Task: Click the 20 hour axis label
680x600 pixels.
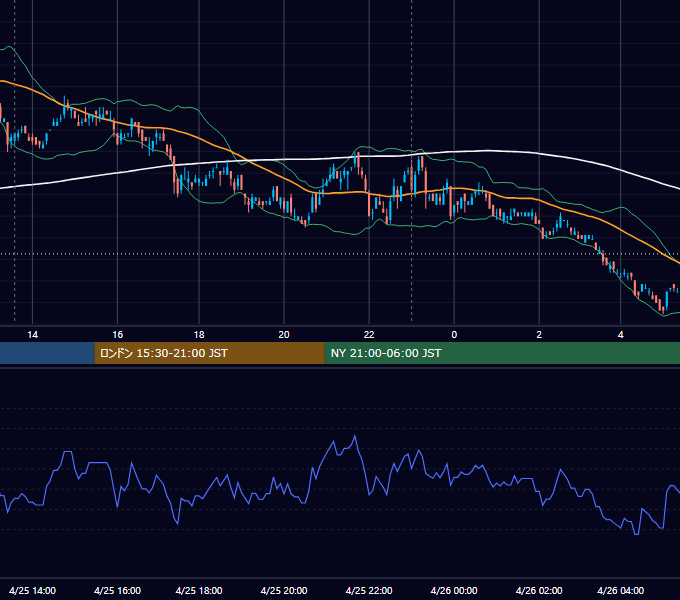Action: coord(284,335)
